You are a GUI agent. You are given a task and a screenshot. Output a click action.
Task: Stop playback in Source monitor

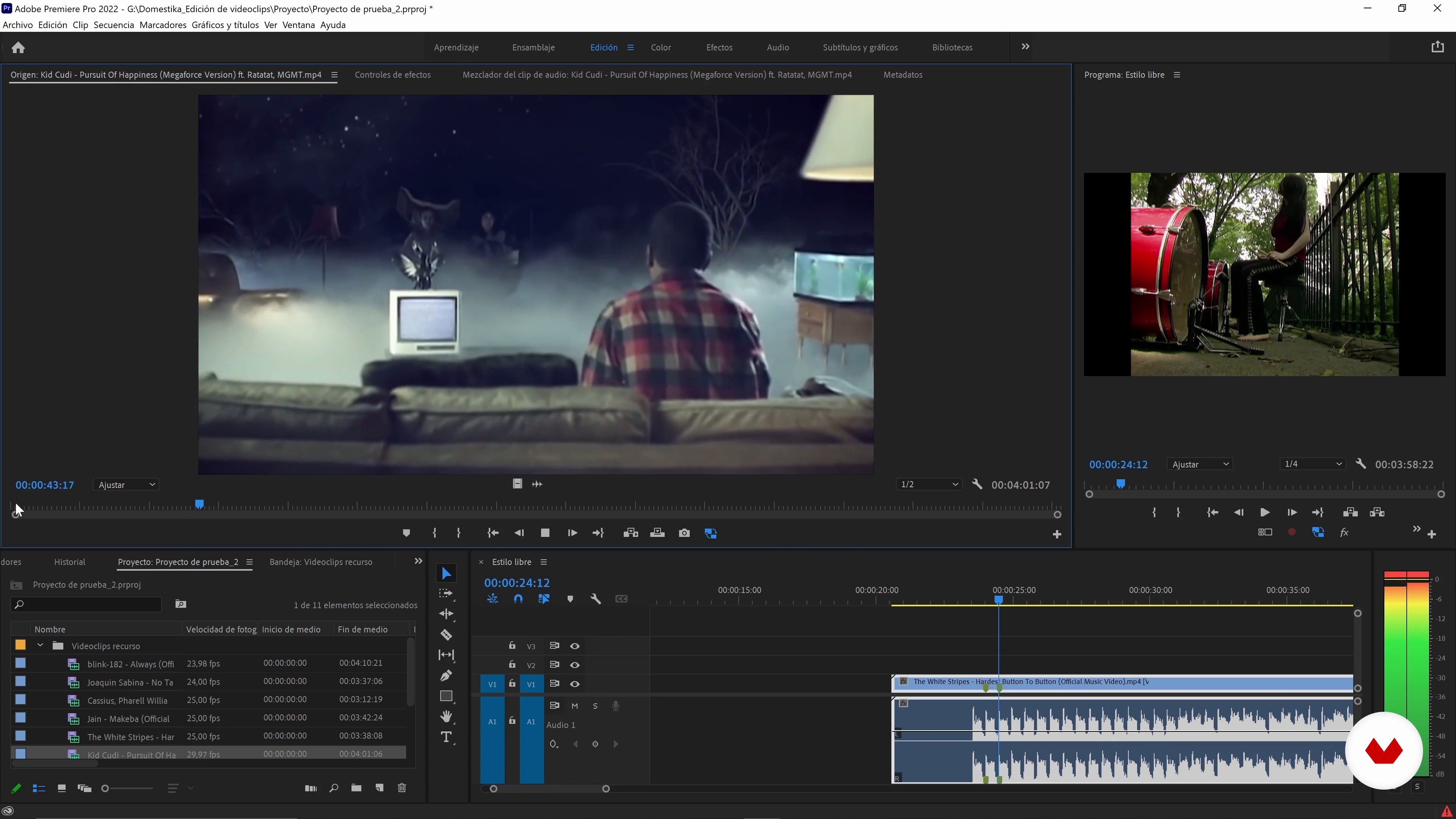point(545,533)
